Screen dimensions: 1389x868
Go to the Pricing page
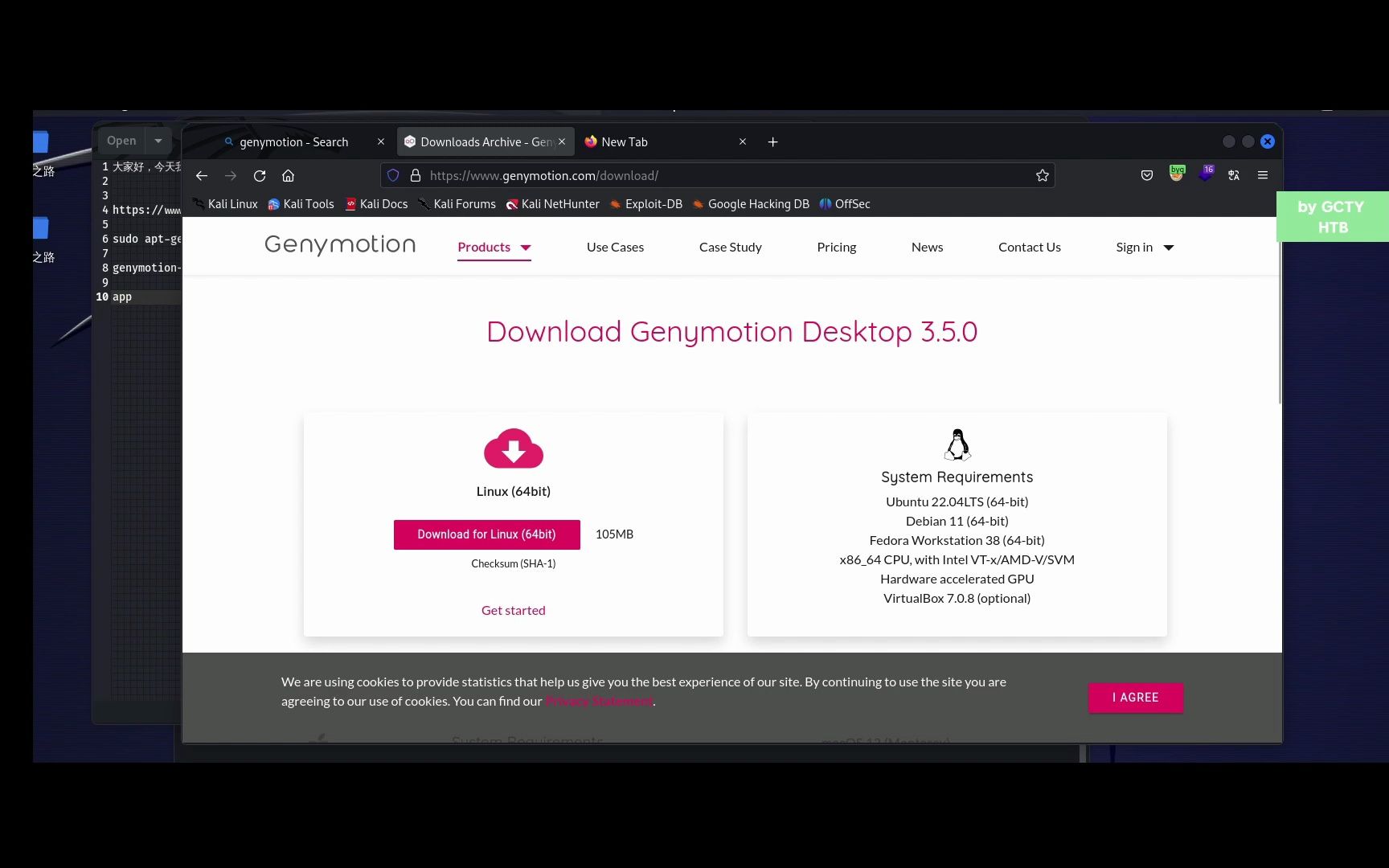(836, 248)
